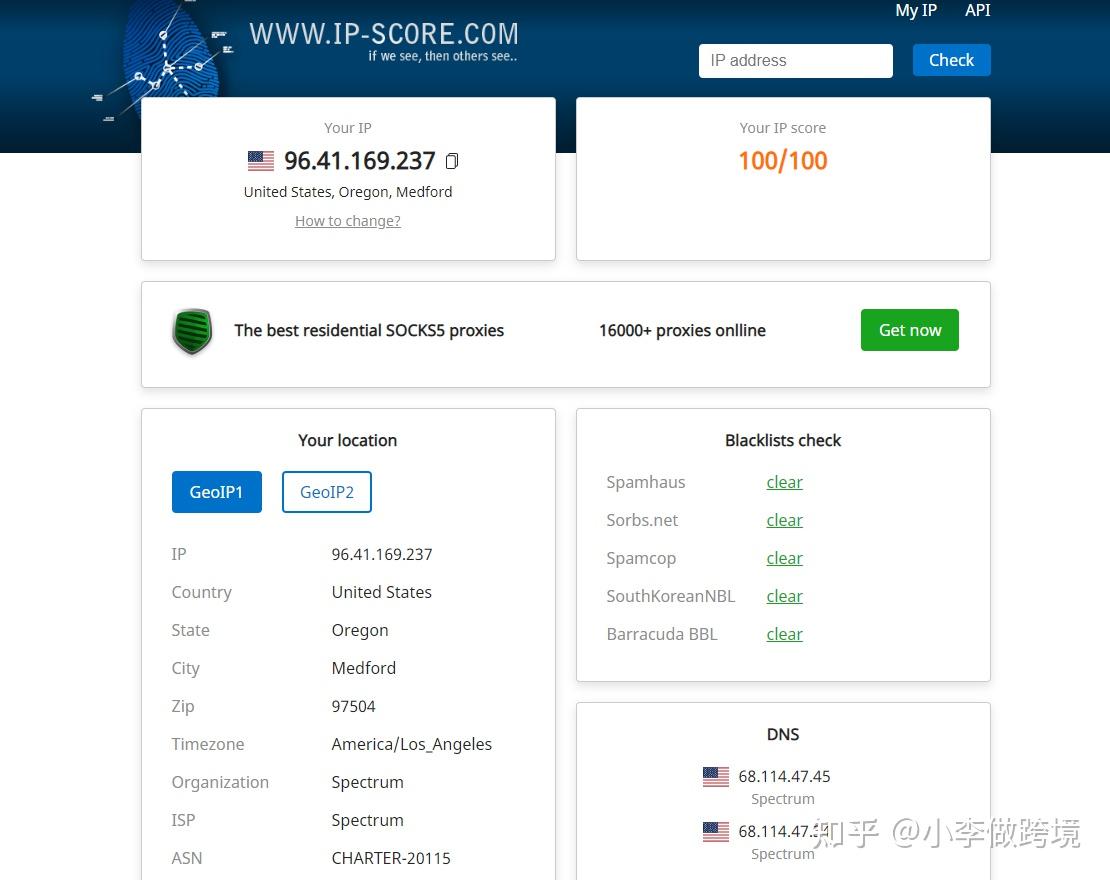Viewport: 1110px width, 880px height.
Task: Click the SouthKoreanNBL blacklist label
Action: (x=670, y=597)
